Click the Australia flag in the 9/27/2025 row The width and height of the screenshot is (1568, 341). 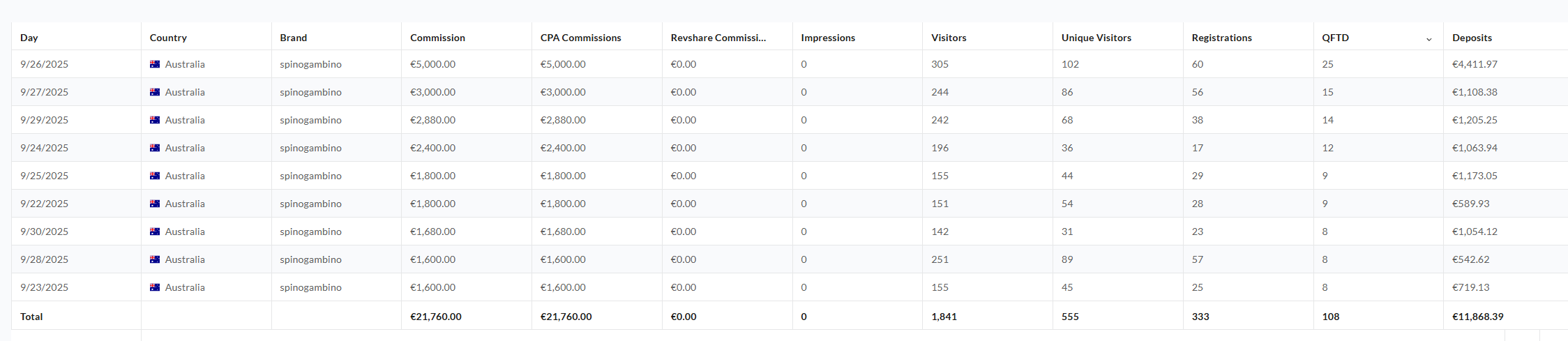155,92
